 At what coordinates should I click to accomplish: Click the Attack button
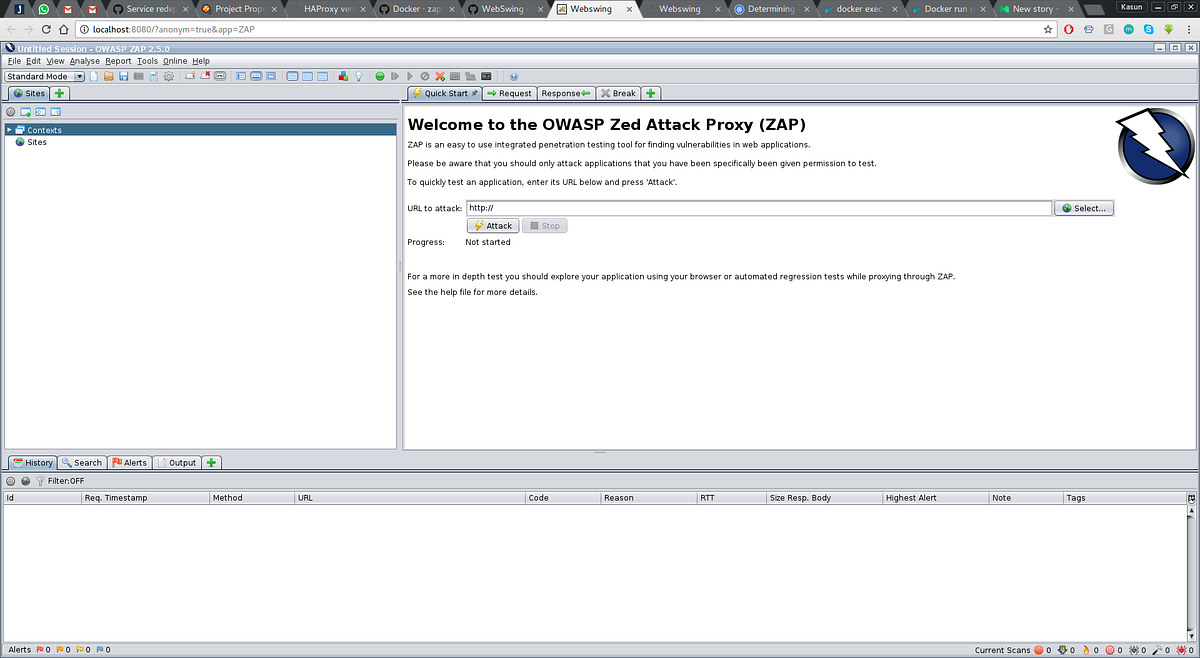[491, 225]
